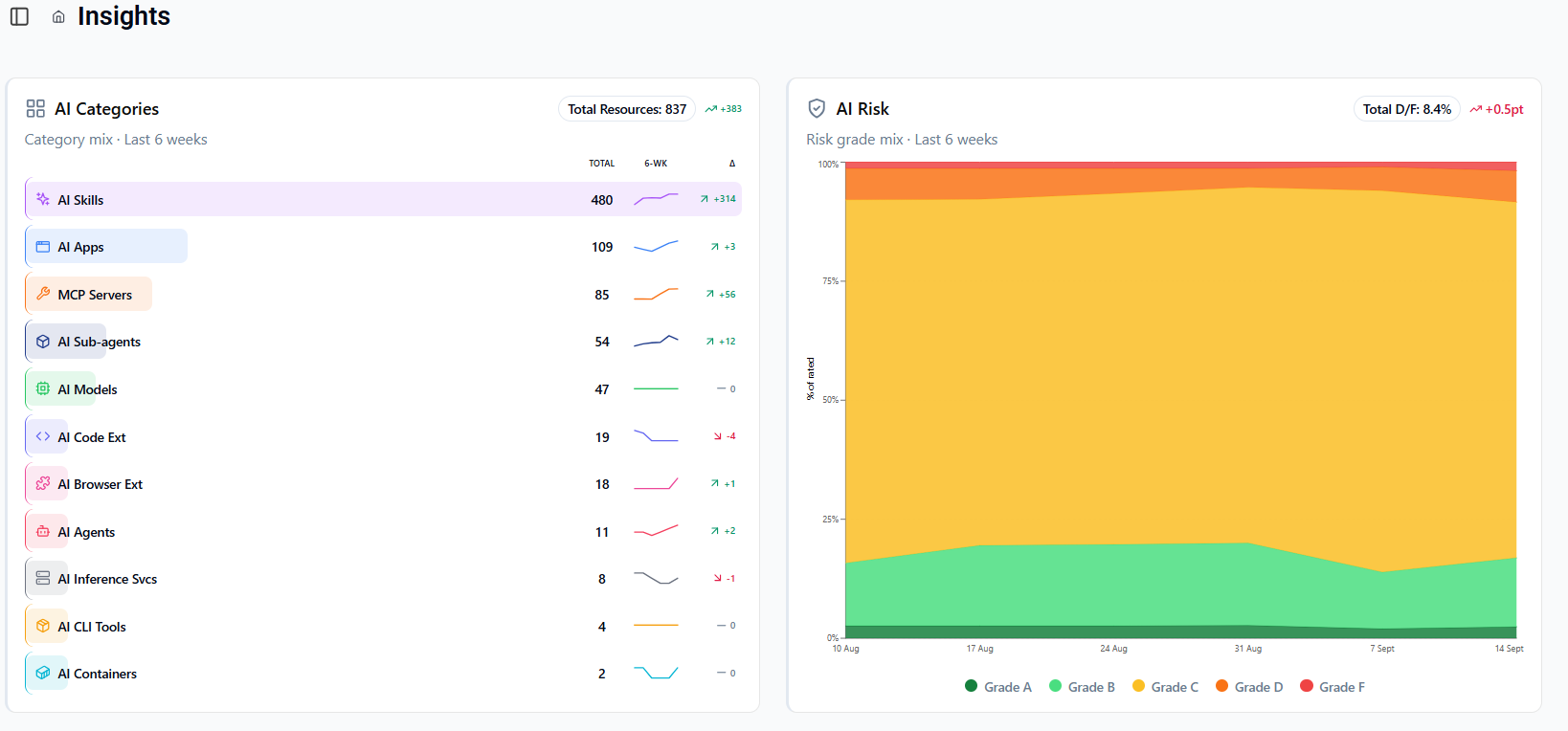Click the Insights page title

click(123, 16)
